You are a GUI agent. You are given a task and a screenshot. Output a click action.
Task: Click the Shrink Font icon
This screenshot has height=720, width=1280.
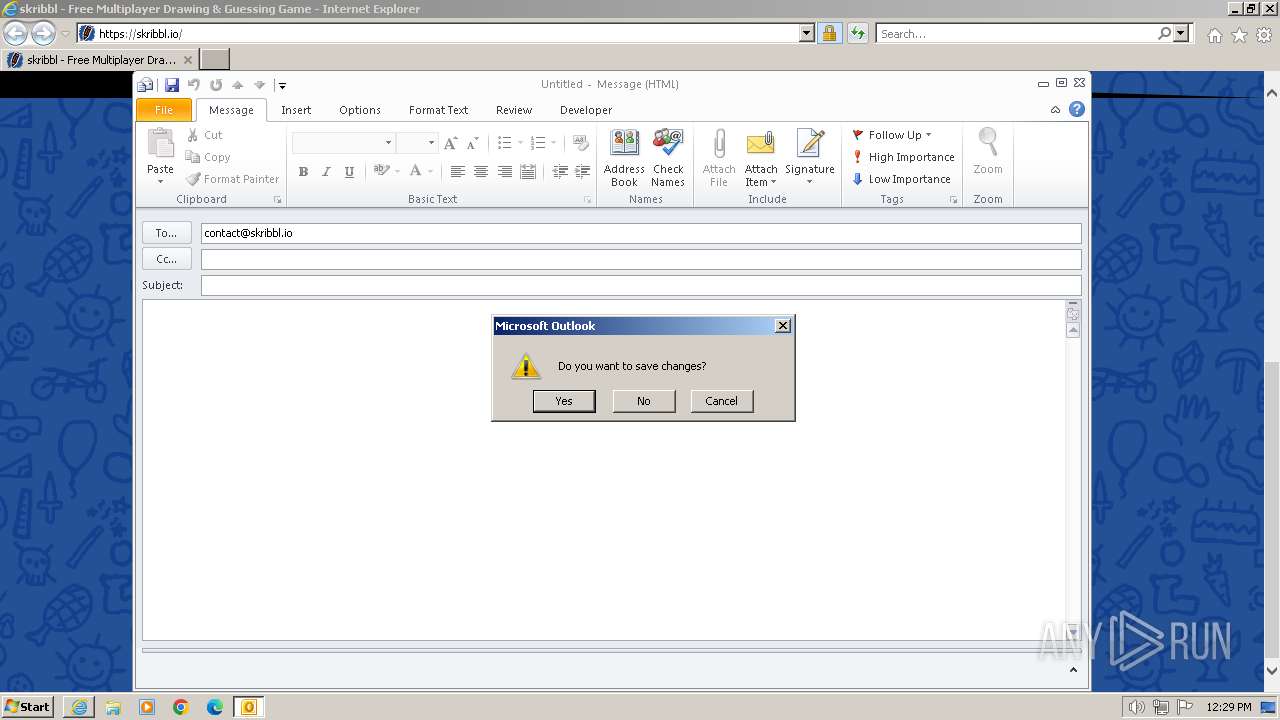[x=472, y=143]
